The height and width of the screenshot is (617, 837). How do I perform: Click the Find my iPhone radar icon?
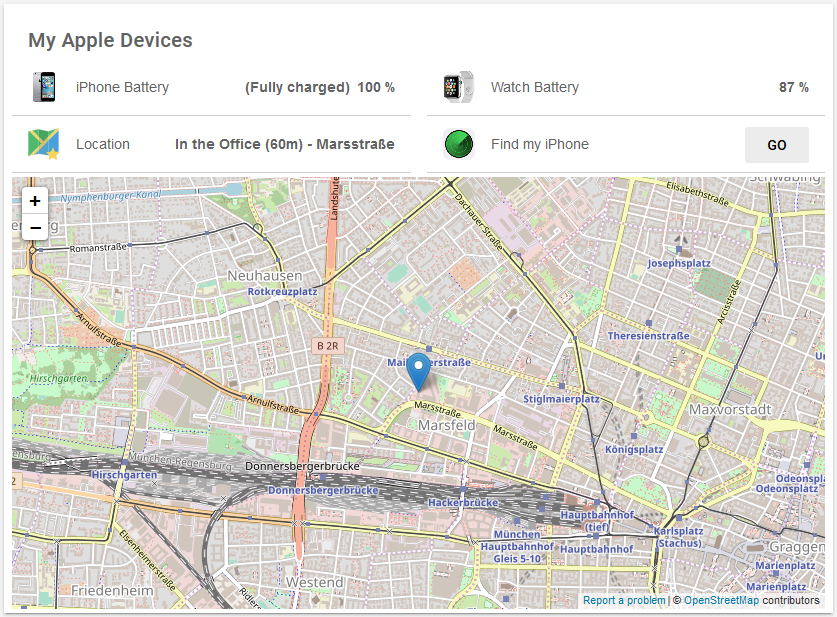458,144
